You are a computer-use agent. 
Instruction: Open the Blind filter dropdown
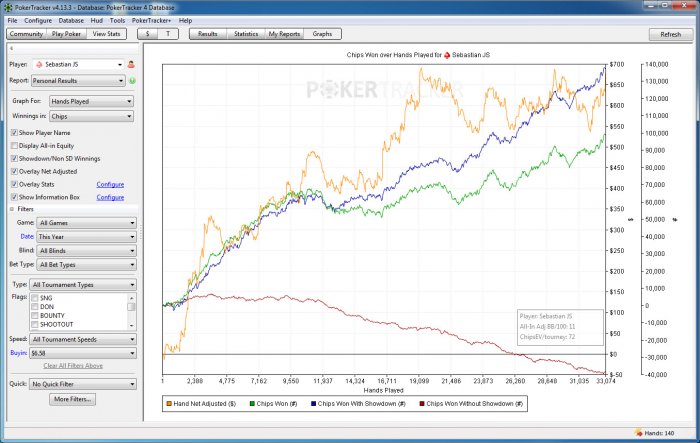tap(87, 251)
